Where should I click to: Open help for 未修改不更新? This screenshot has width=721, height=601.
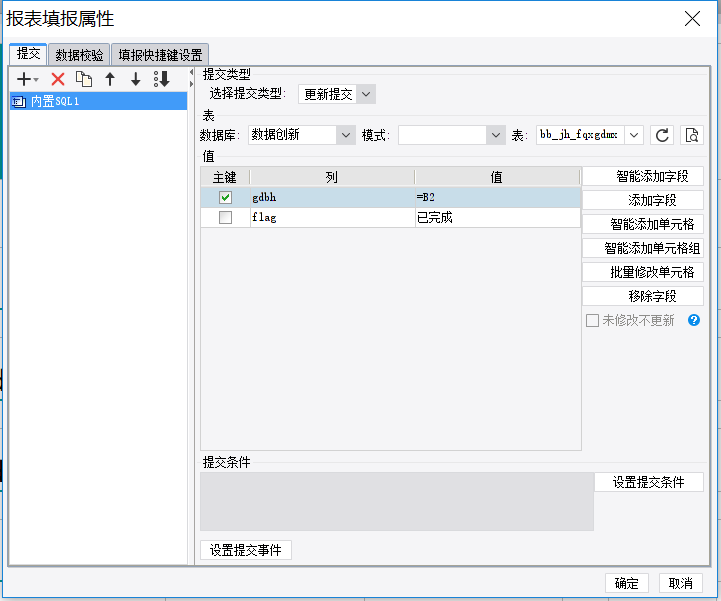pos(694,320)
